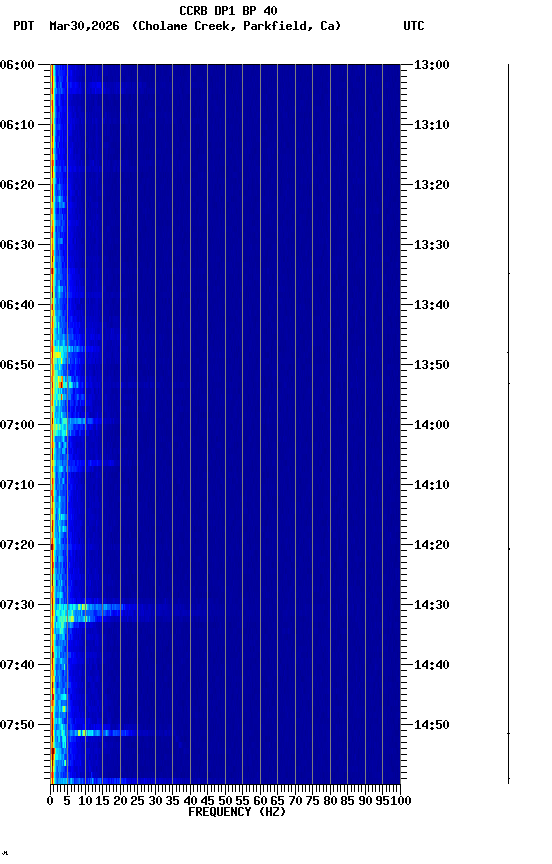Image resolution: width=552 pixels, height=864 pixels.
Task: Click the UTC time label 13:40
Action: (431, 305)
